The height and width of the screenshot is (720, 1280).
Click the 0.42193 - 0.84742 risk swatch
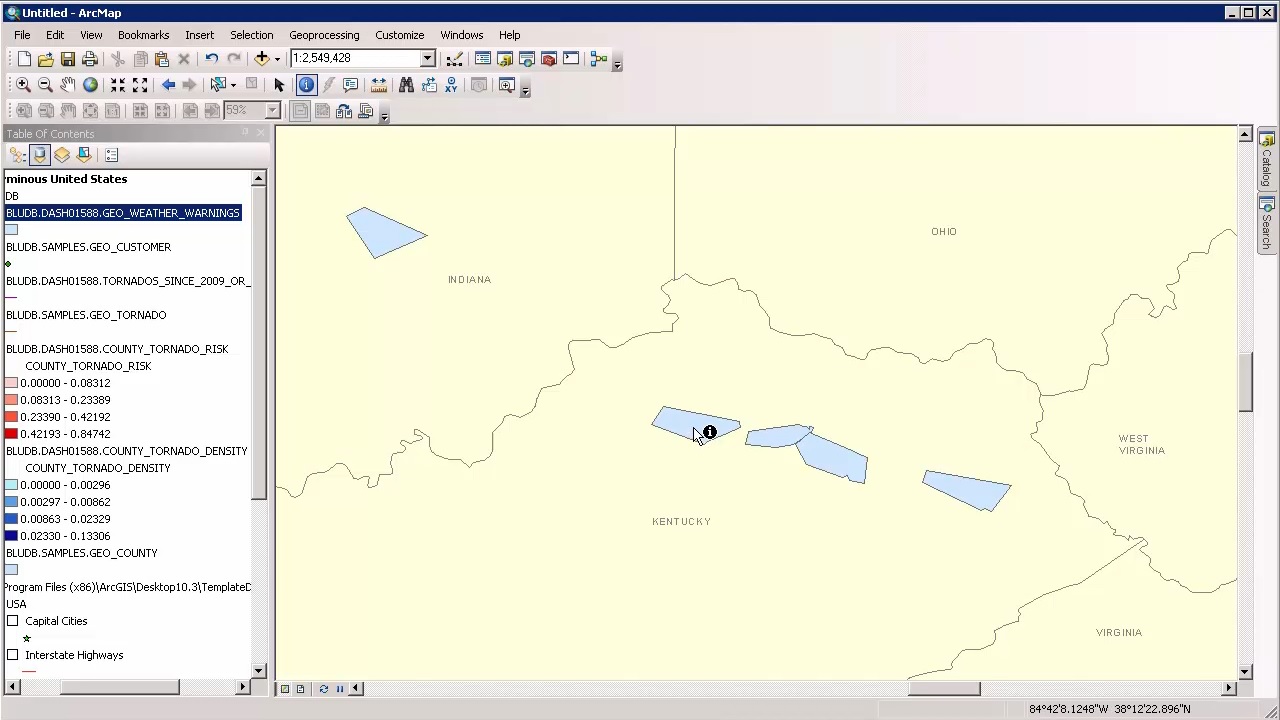tap(11, 434)
